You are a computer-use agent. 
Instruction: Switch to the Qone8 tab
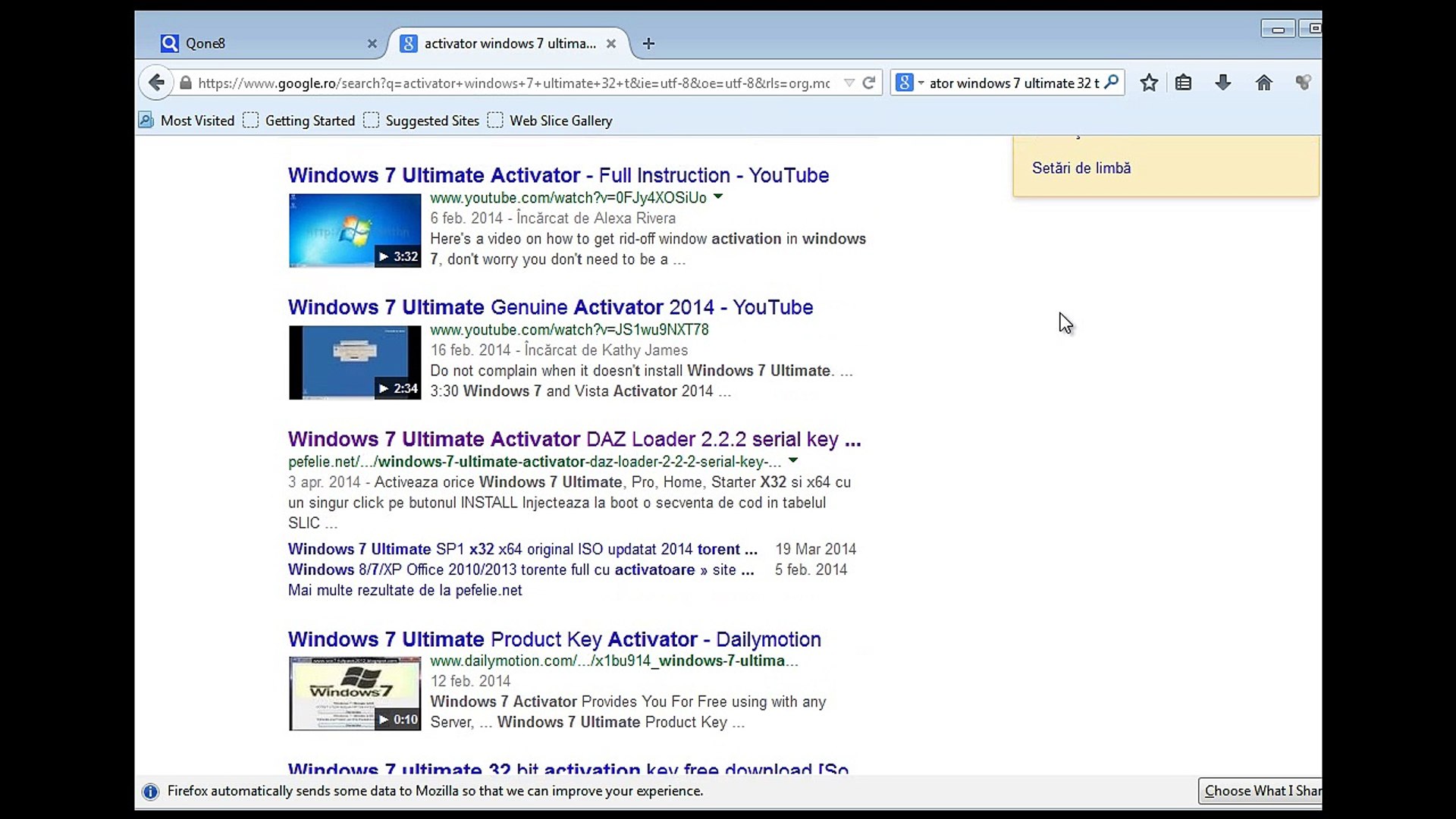click(269, 43)
